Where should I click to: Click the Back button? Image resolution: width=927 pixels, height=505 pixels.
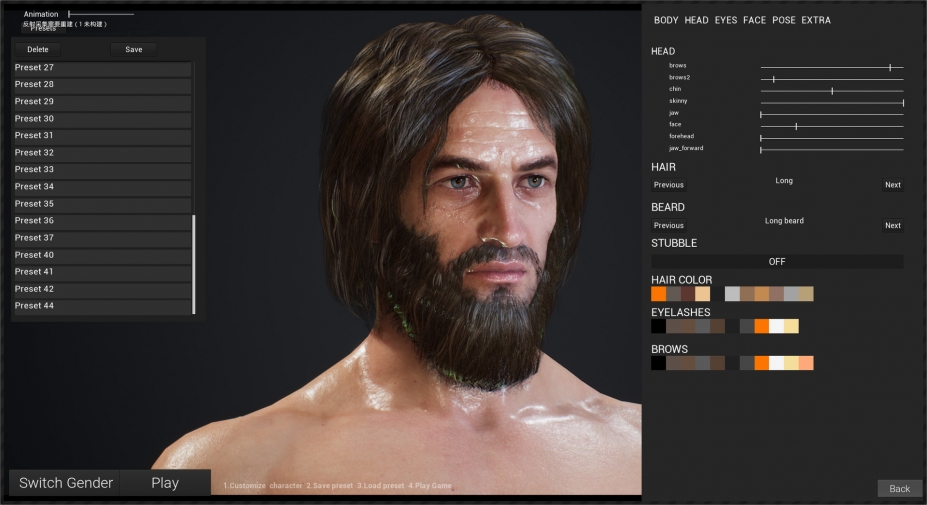coord(899,489)
